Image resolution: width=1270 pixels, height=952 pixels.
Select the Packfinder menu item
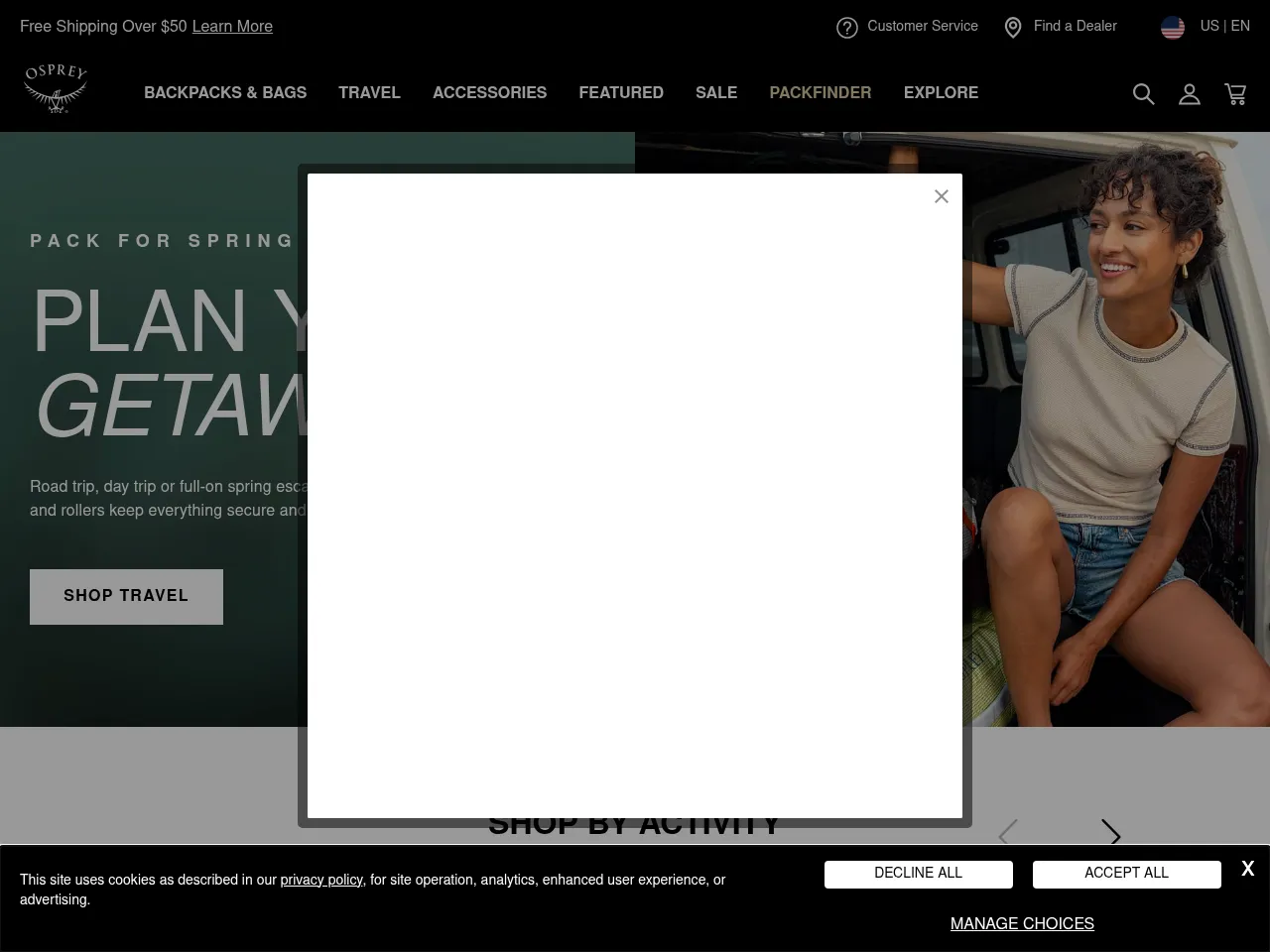pyautogui.click(x=820, y=93)
